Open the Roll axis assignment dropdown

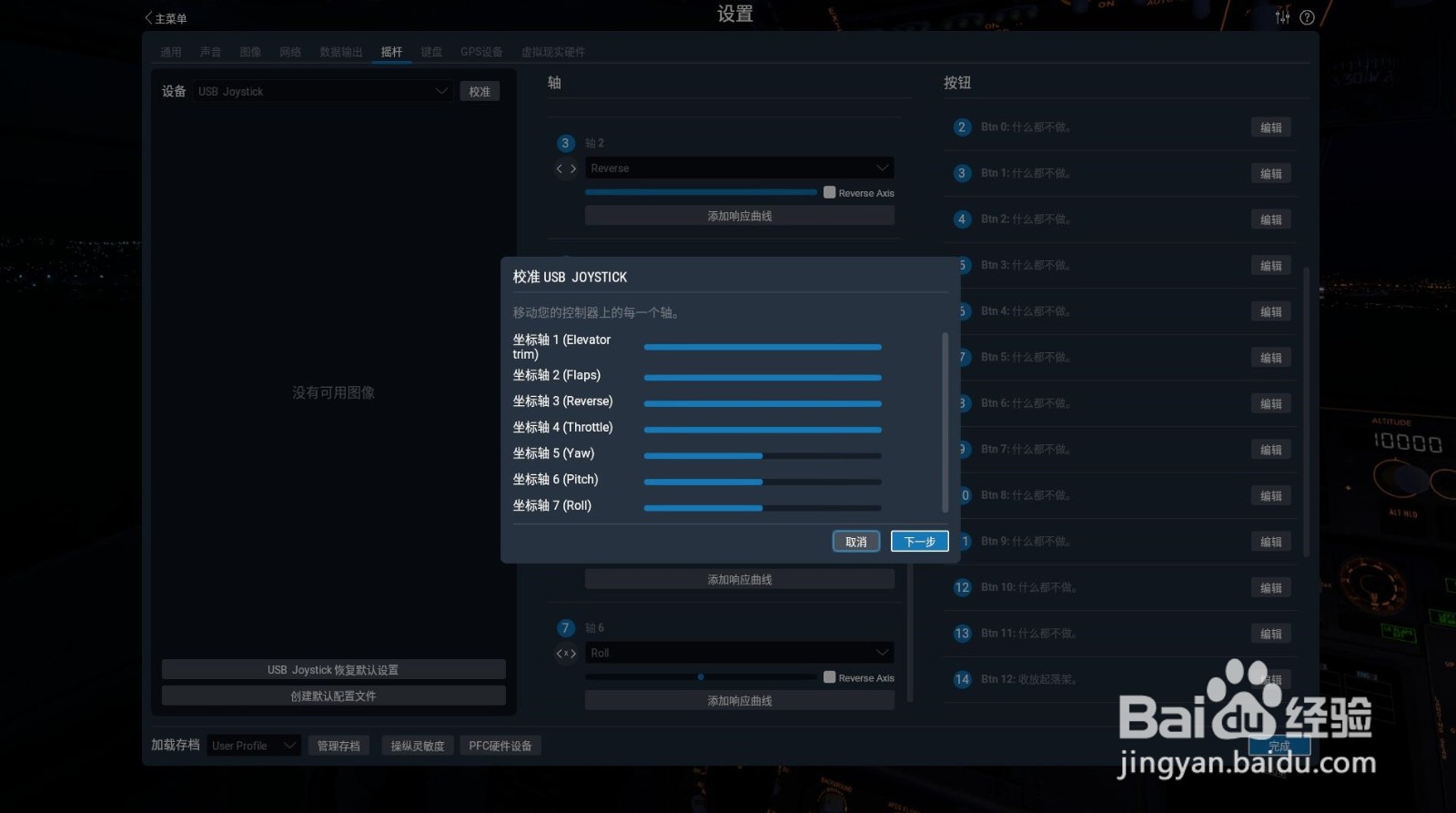tap(739, 653)
